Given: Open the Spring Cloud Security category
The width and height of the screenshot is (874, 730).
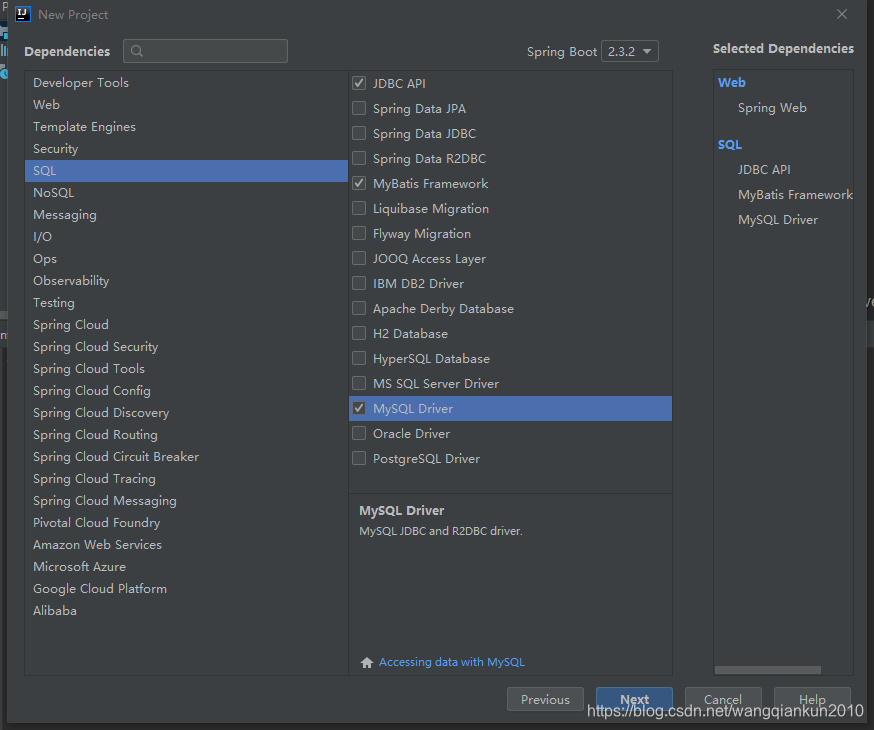Looking at the screenshot, I should 186,347.
